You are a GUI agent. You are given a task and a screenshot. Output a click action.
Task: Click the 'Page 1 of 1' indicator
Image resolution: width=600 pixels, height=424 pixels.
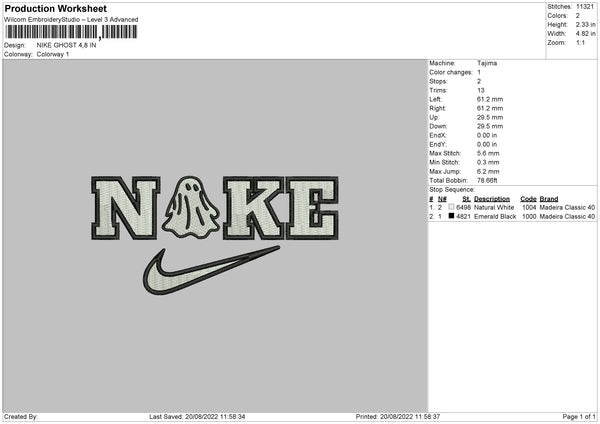pos(579,417)
